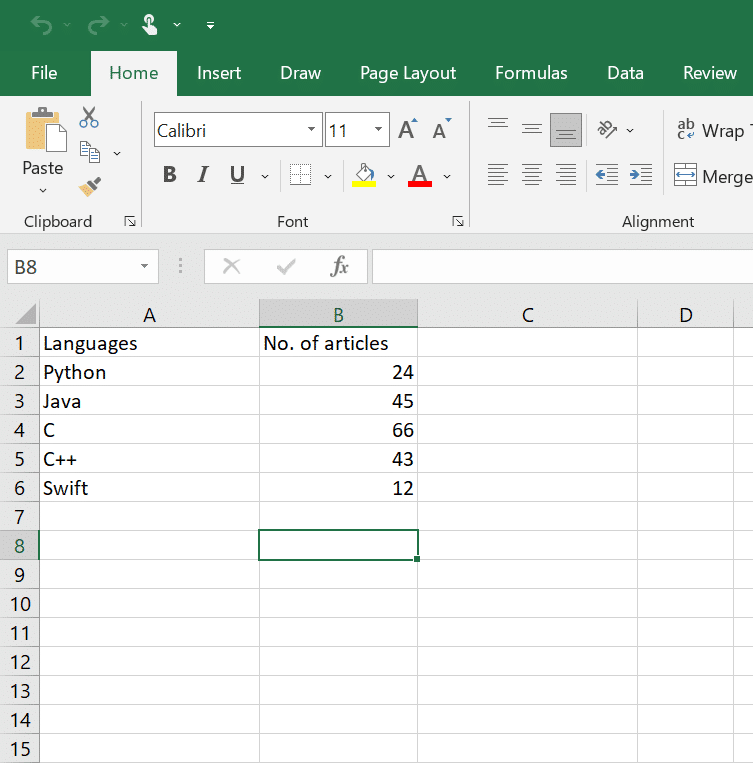Select the Format Painter brush icon

click(x=90, y=186)
